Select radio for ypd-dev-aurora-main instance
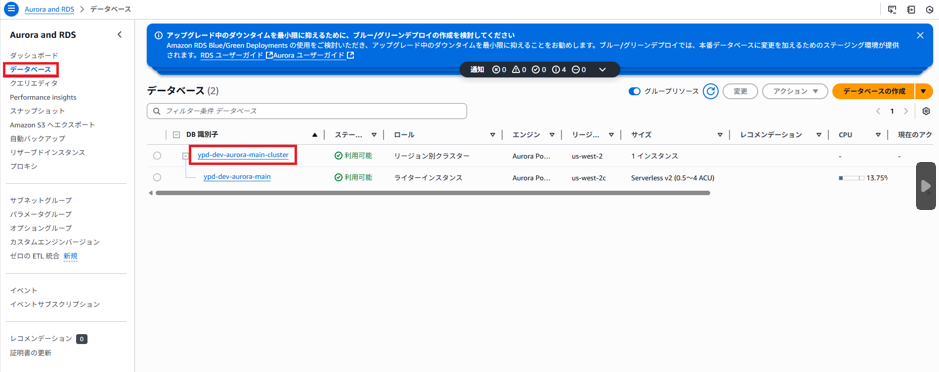 (x=157, y=177)
